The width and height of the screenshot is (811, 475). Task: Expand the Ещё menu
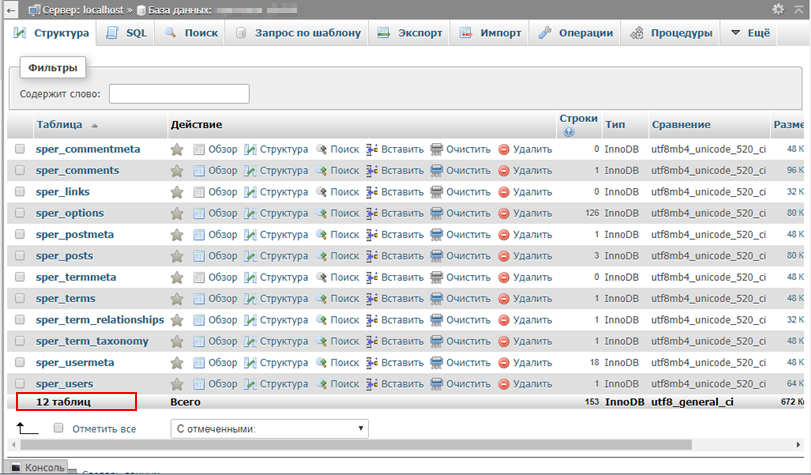(x=750, y=33)
